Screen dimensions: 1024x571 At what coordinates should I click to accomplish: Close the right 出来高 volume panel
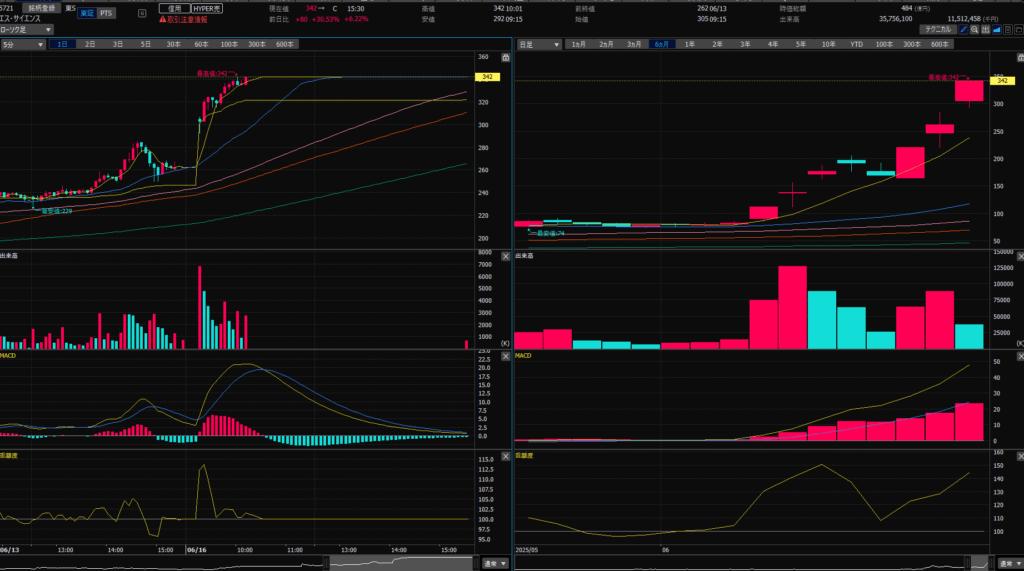pyautogui.click(x=1020, y=256)
